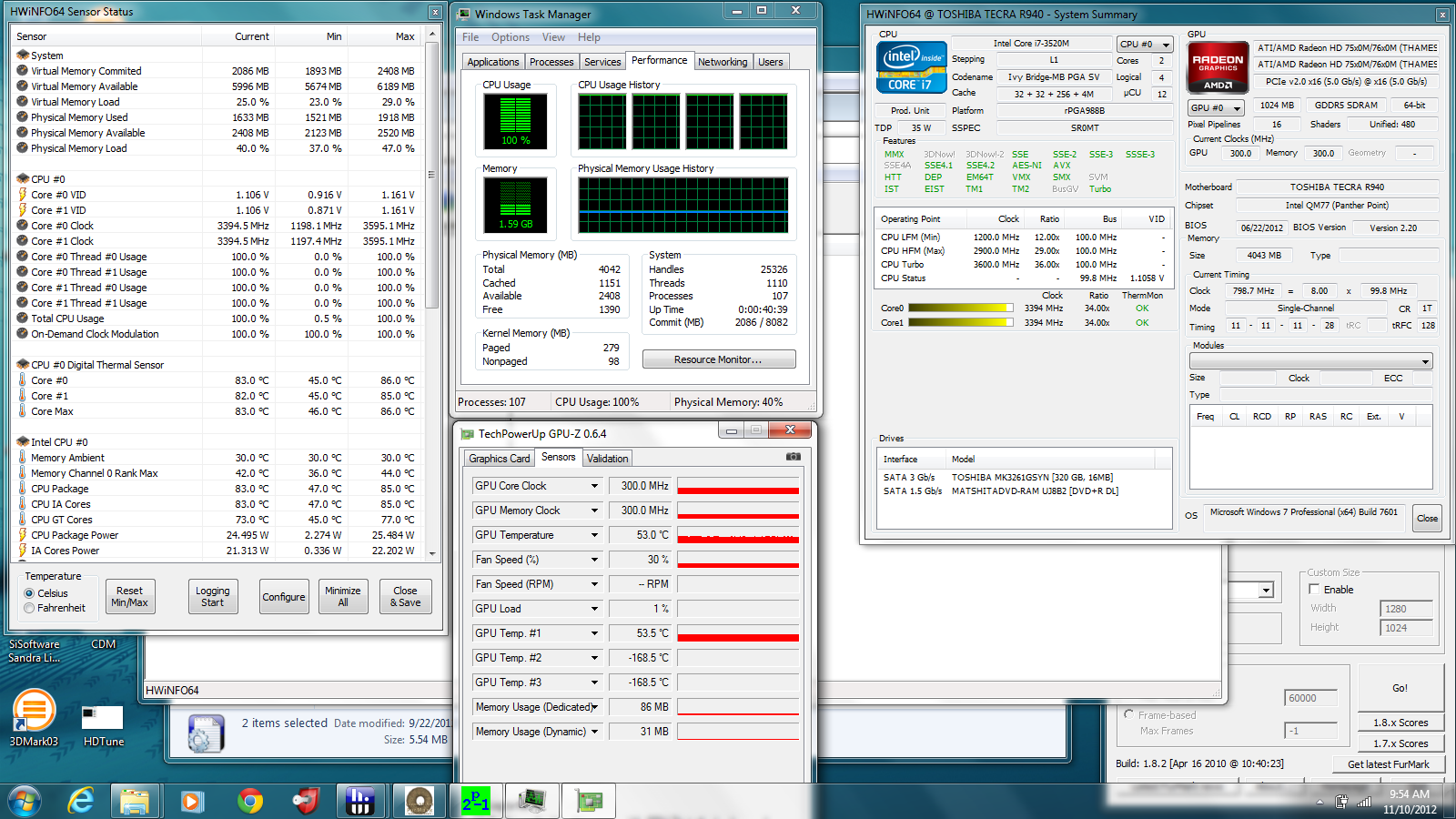Screen dimensions: 1456x819
Task: Switch to the Networking tab
Action: tap(723, 62)
